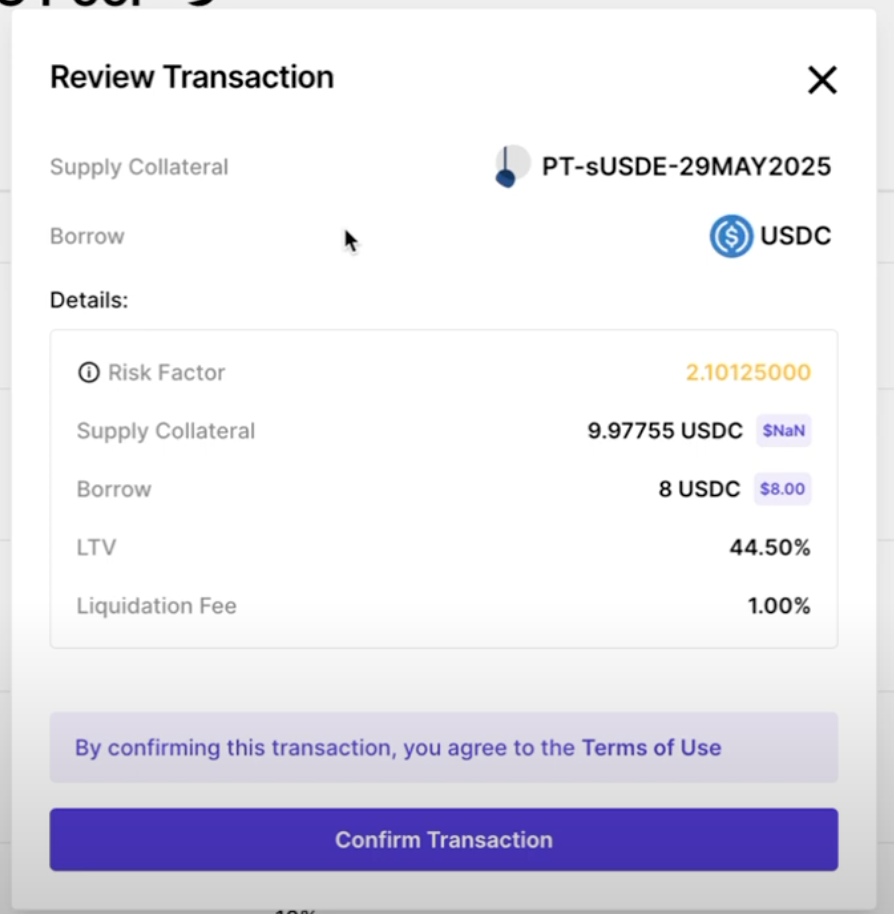Click the PT-sUSDE token pie icon
This screenshot has height=914, width=894.
tap(512, 166)
